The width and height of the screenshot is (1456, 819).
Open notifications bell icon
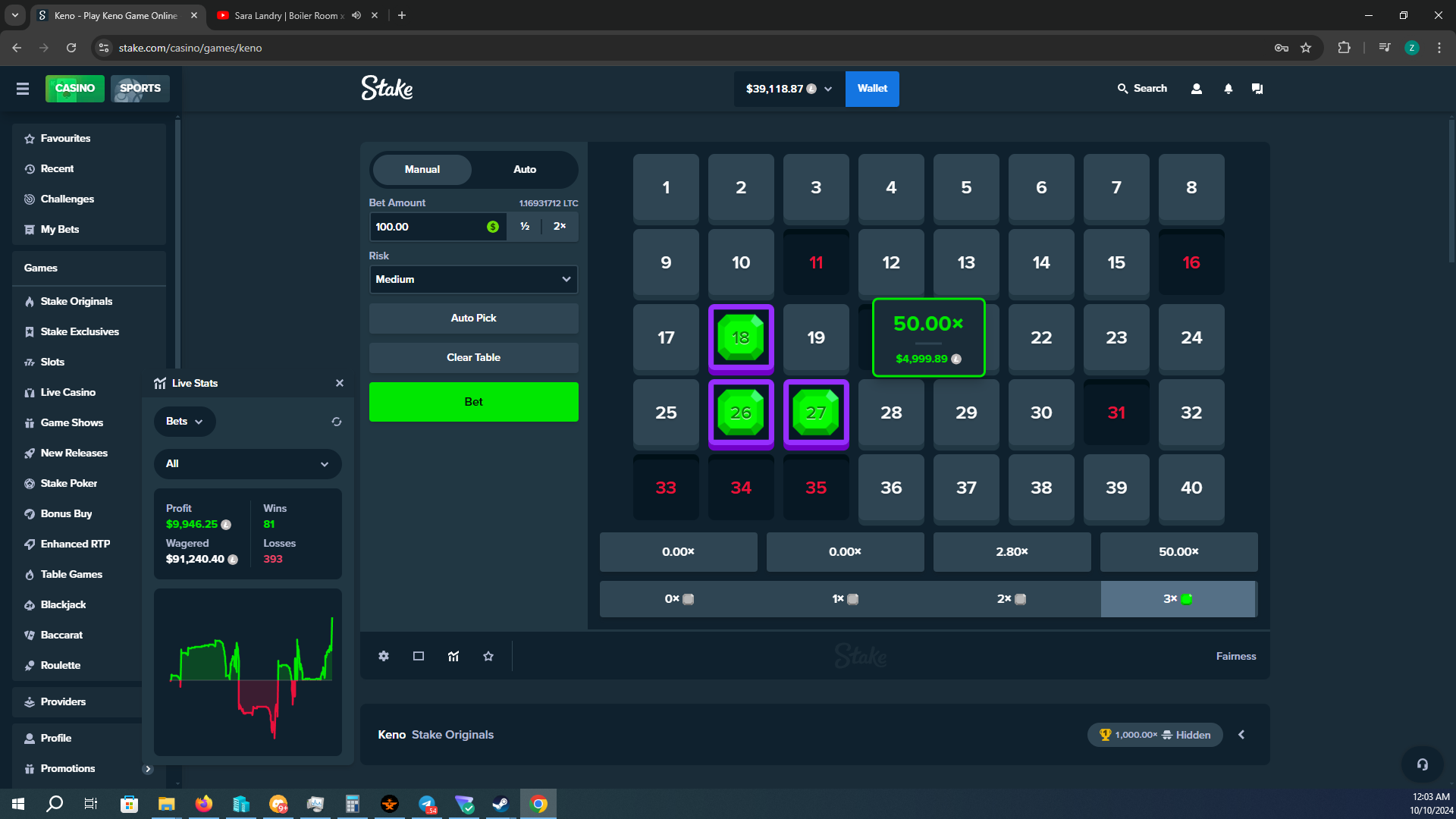pyautogui.click(x=1228, y=89)
